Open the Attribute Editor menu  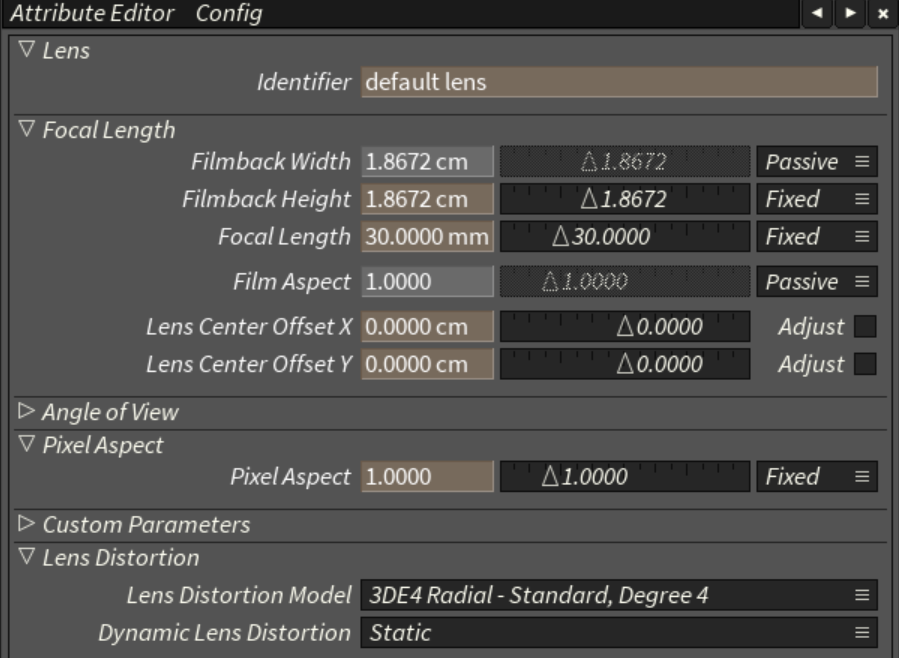[91, 14]
